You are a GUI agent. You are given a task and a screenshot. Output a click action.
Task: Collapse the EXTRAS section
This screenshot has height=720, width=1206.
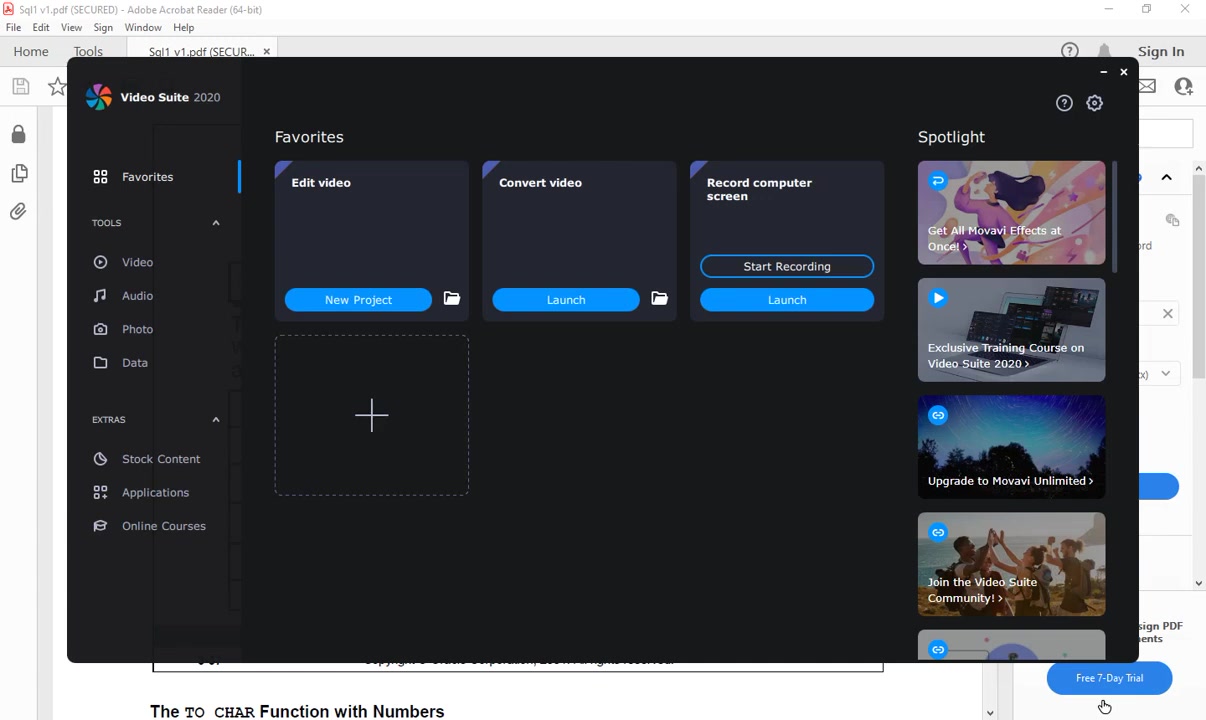(216, 420)
